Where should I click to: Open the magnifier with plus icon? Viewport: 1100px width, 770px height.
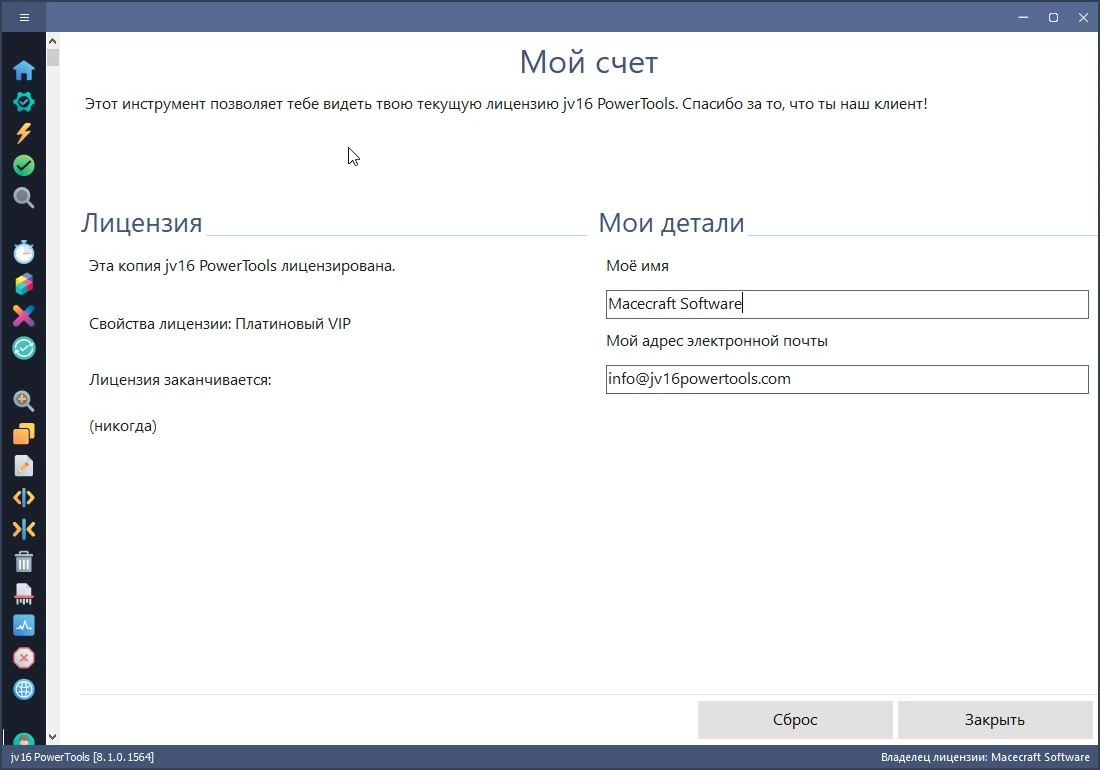tap(24, 401)
